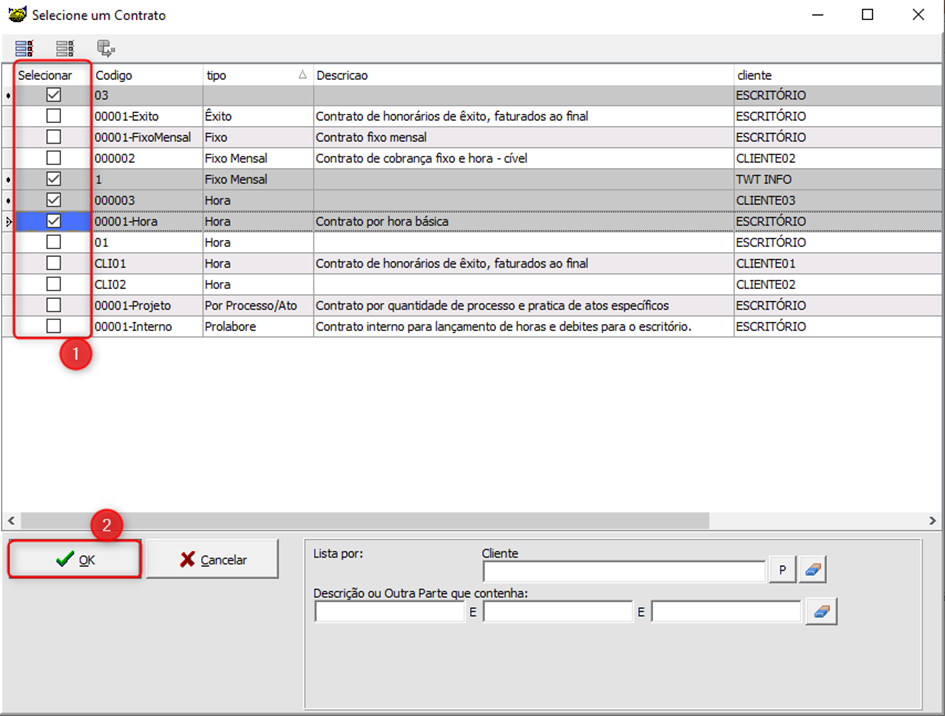The image size is (945, 716).
Task: Click the third description filter field
Action: coord(726,612)
